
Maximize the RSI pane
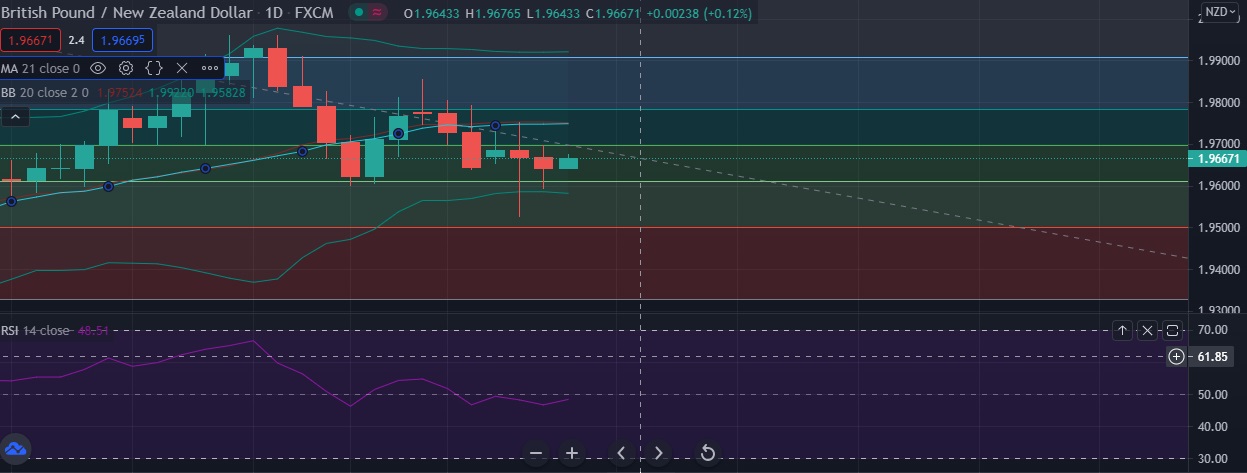pyautogui.click(x=1173, y=330)
